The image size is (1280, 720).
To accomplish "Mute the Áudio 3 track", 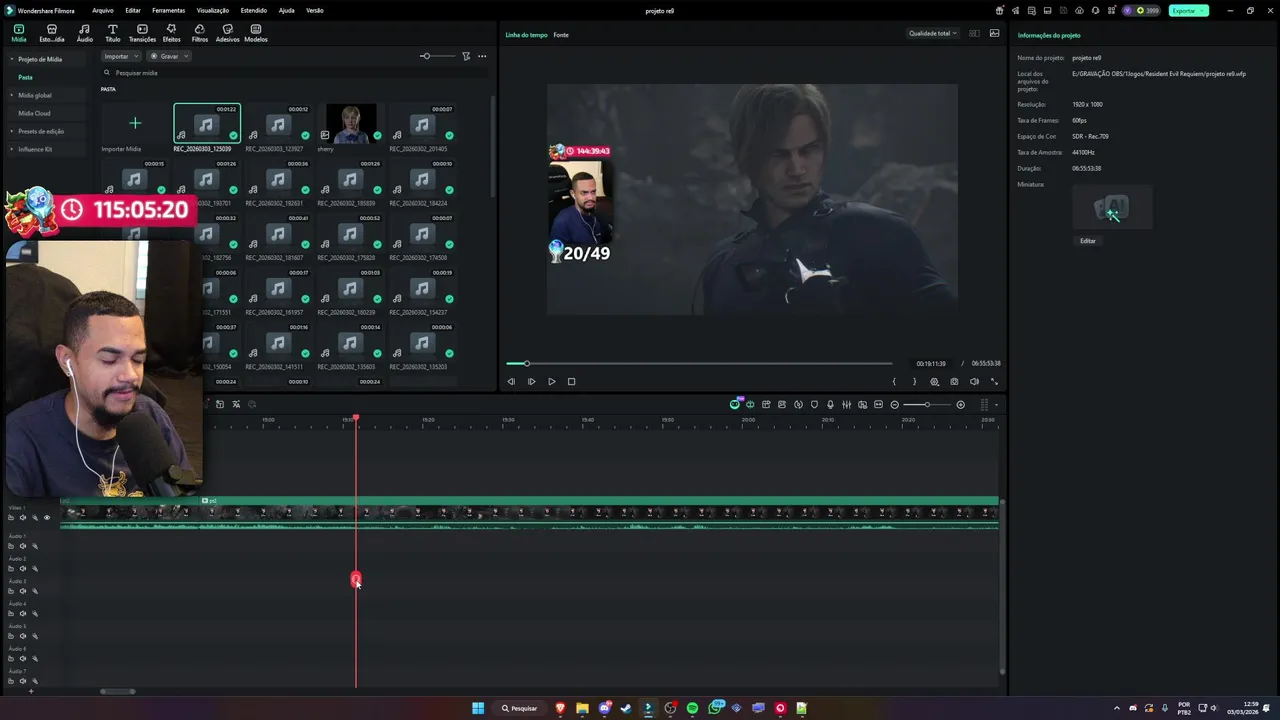I will point(23,591).
